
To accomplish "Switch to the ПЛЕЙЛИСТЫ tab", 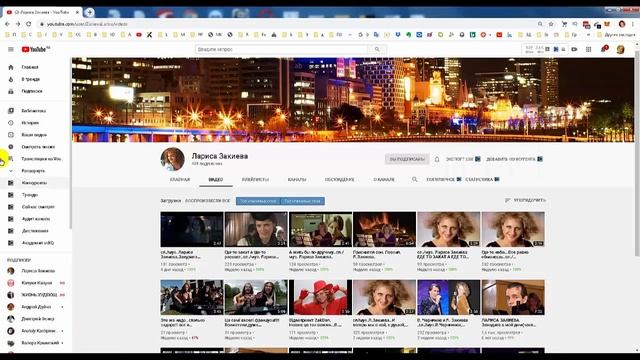I will click(255, 180).
